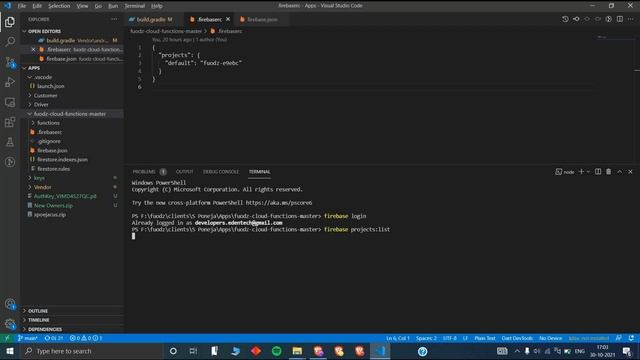Screen dimensions: 640x360
Task: Click the taskbar search box
Action: tap(92, 351)
